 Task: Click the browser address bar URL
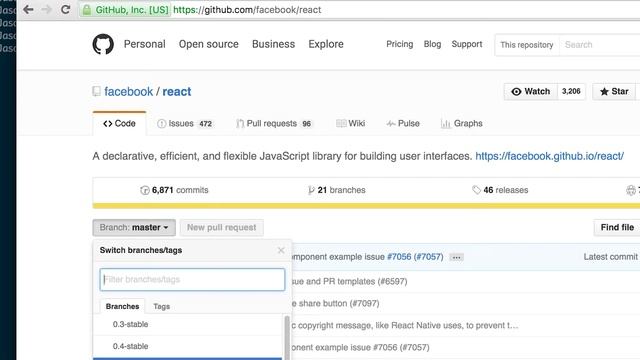pyautogui.click(x=247, y=10)
